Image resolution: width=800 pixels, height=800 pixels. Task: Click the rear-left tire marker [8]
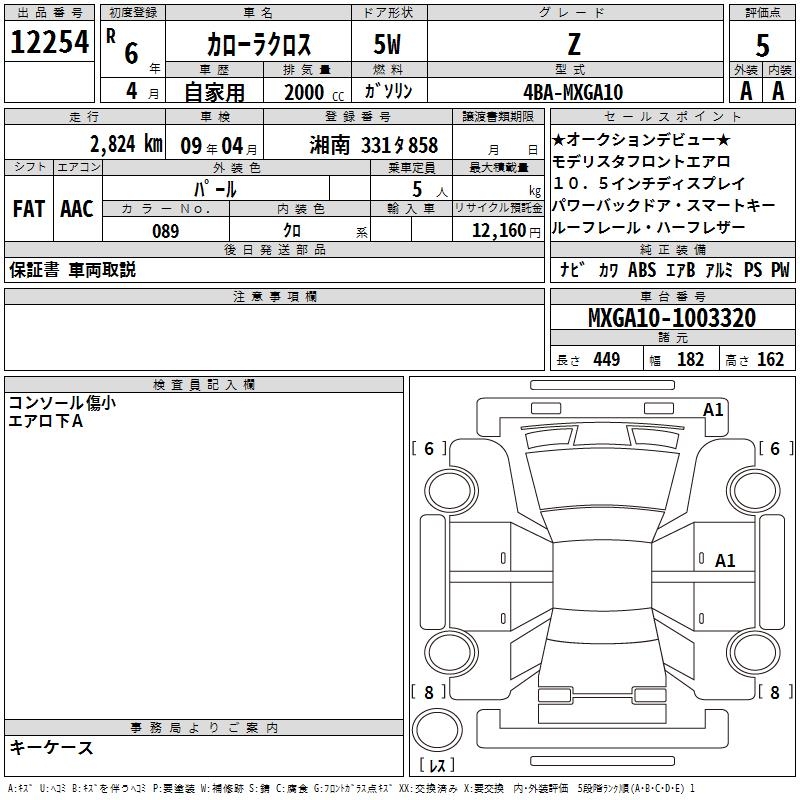(430, 692)
